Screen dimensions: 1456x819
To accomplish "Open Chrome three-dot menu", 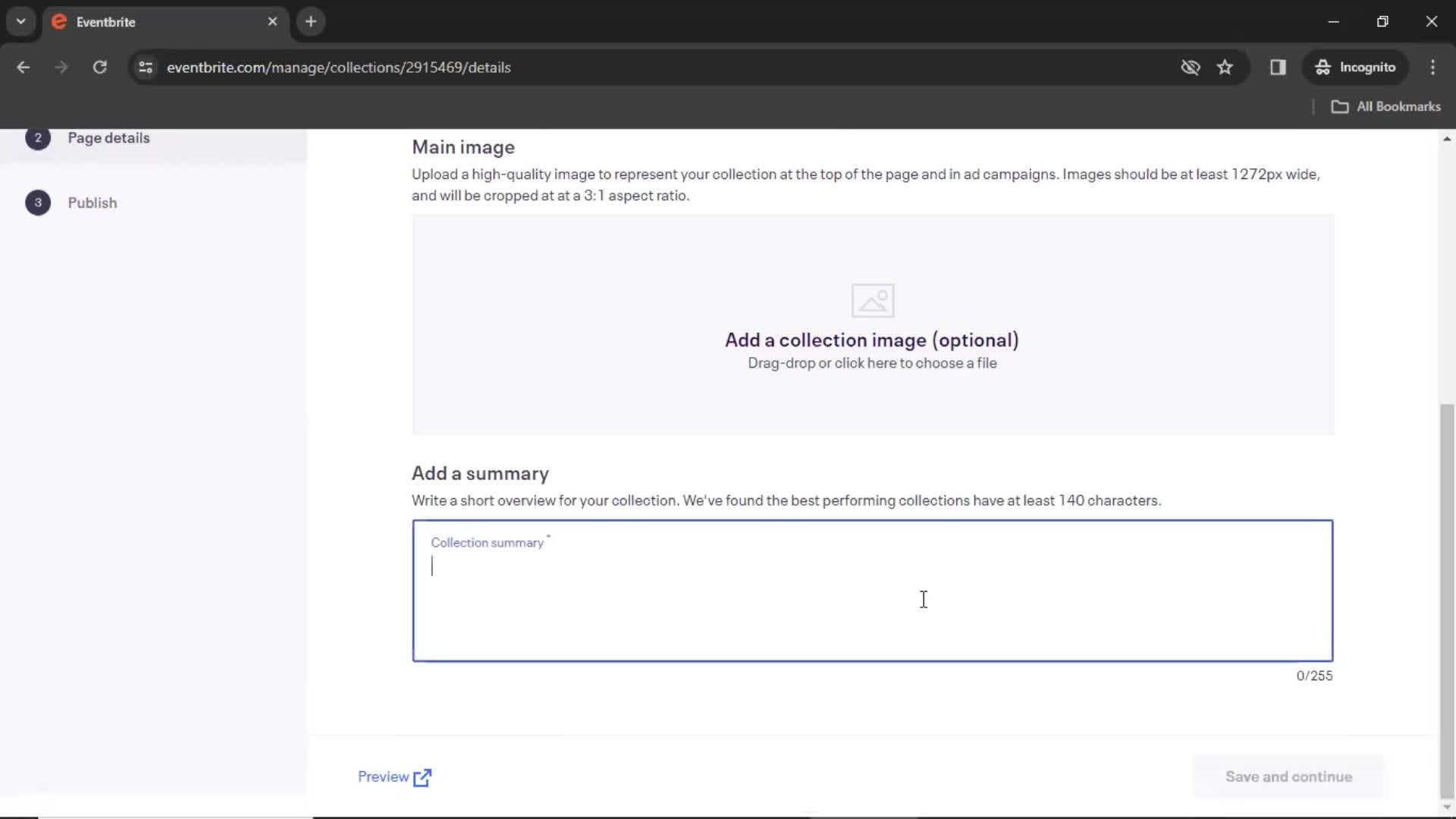I will (x=1432, y=67).
